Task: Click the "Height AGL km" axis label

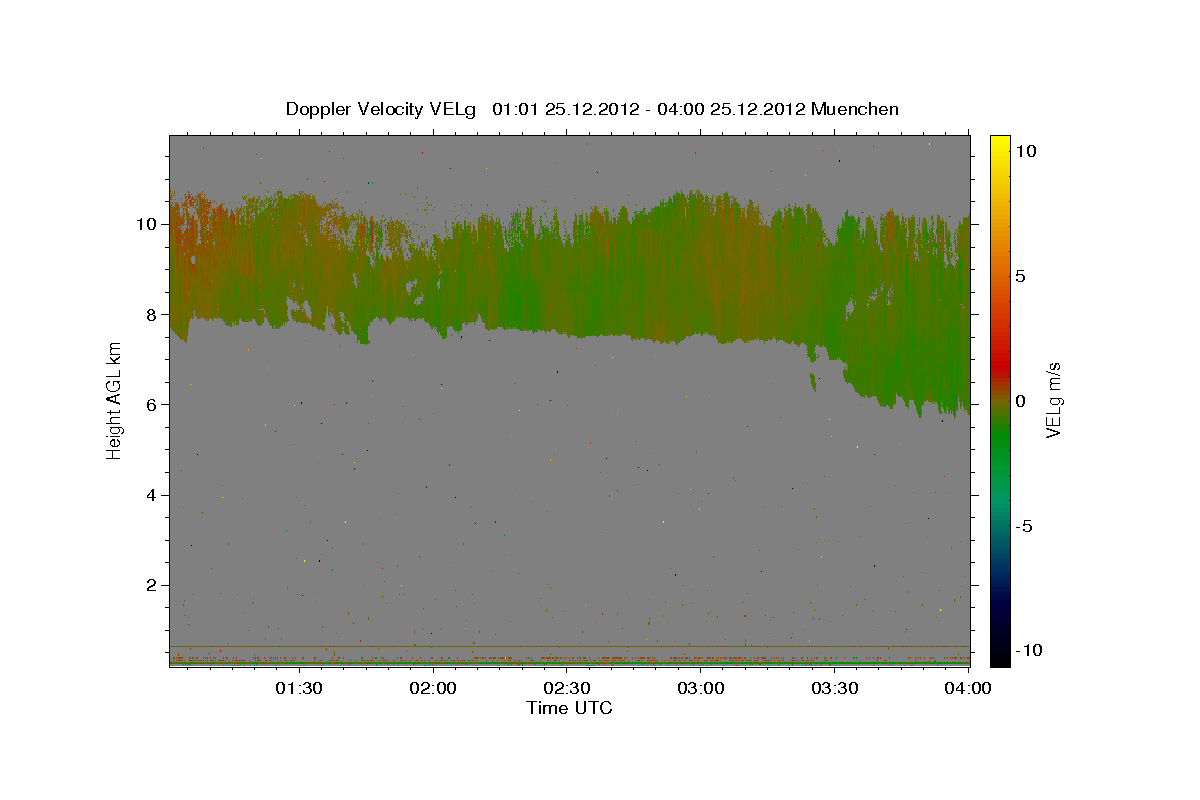Action: click(114, 401)
